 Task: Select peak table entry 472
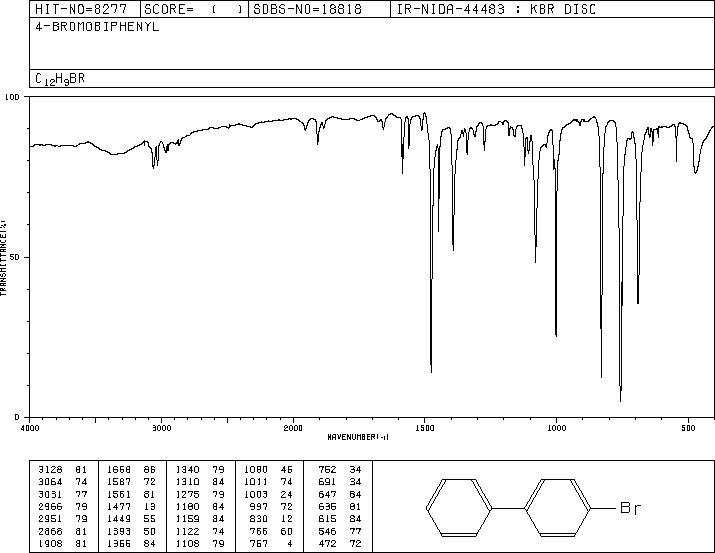point(327,543)
